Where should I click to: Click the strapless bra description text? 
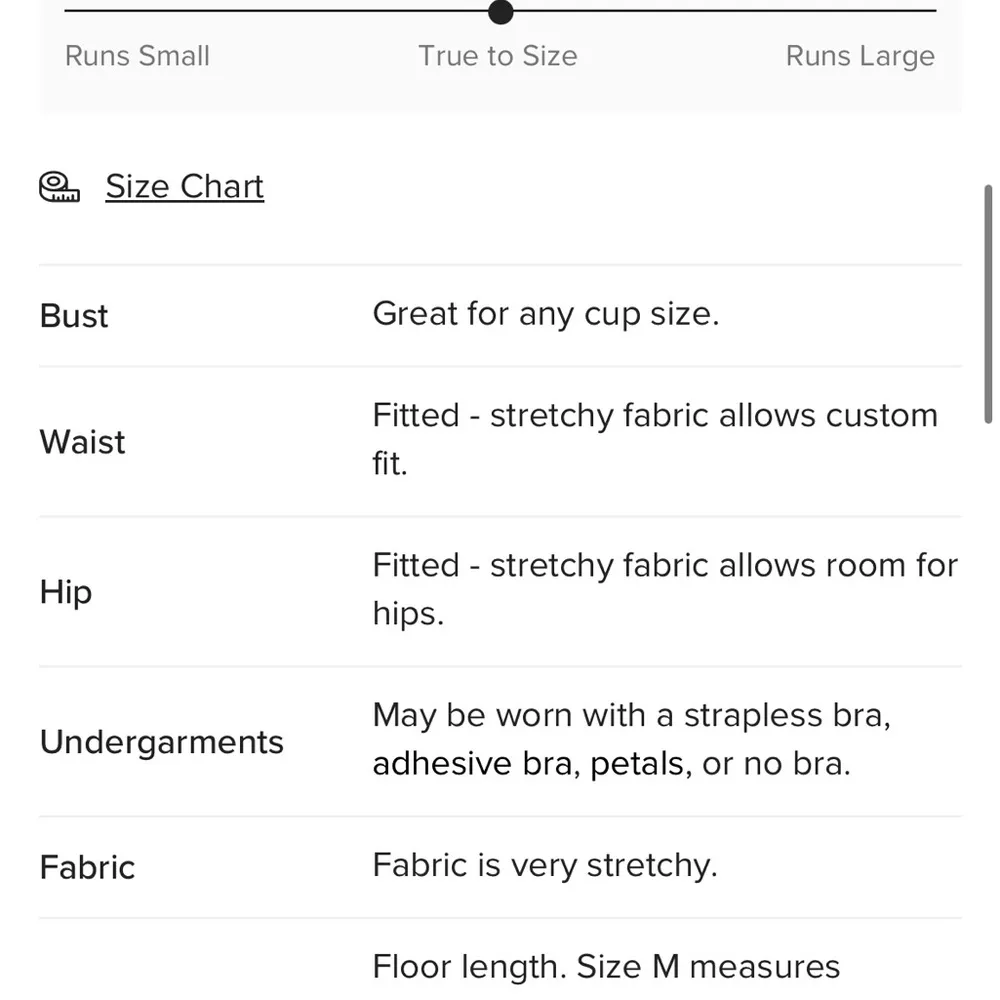(x=630, y=740)
